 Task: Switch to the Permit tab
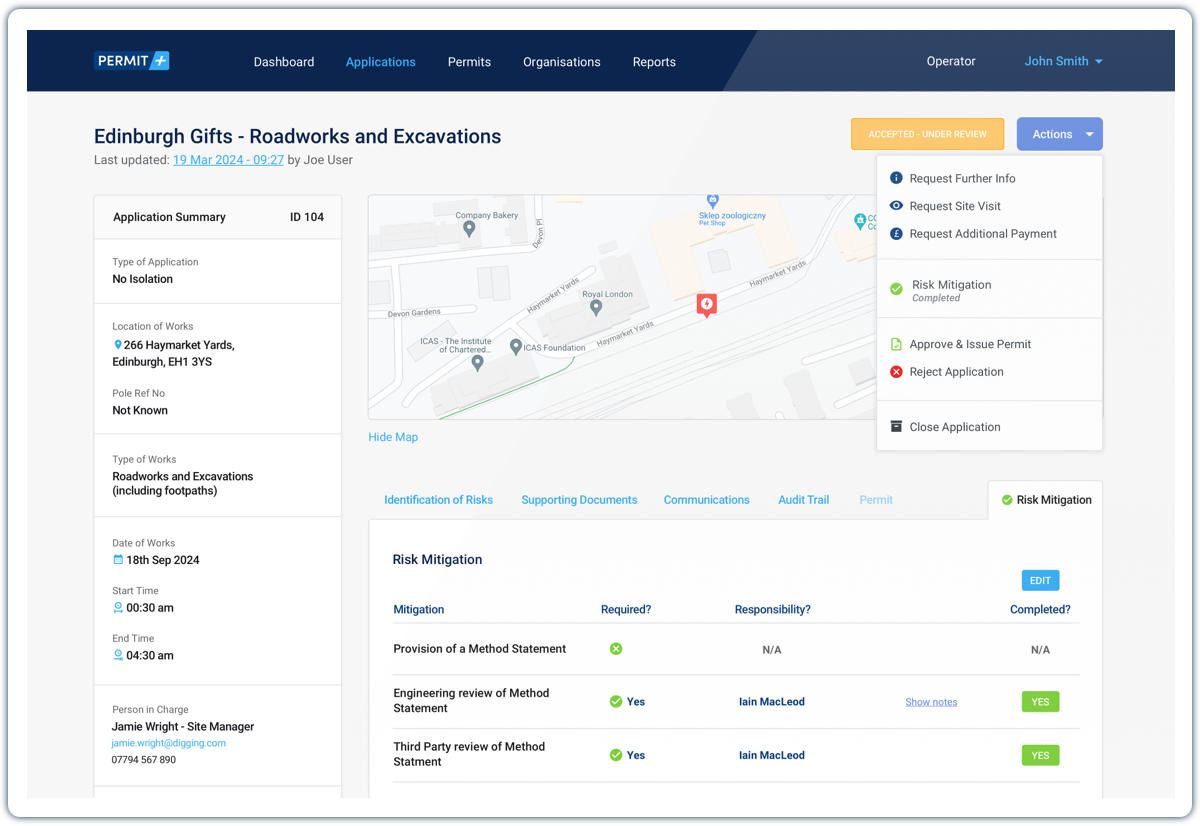[876, 500]
